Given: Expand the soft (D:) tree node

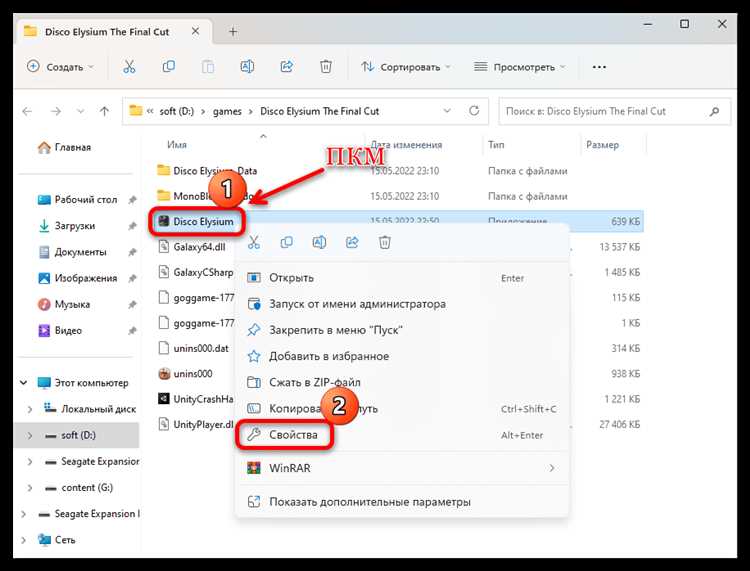Looking at the screenshot, I should pos(30,436).
